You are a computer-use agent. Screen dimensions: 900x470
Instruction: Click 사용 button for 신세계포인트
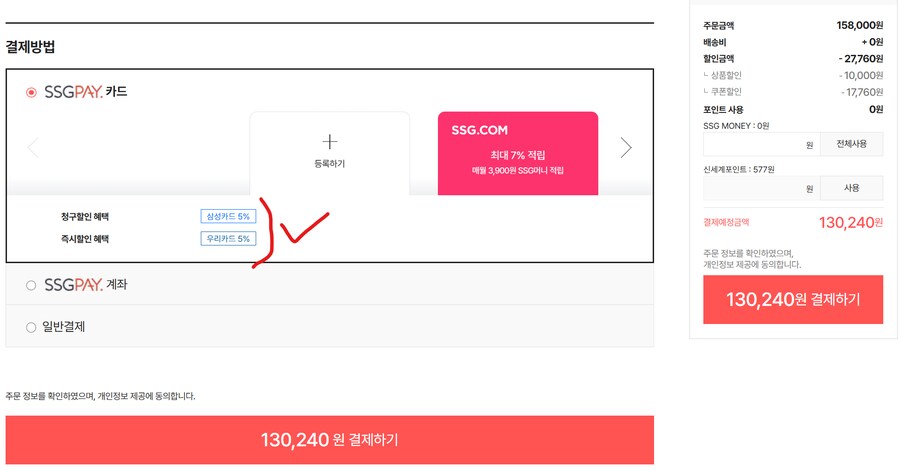851,188
